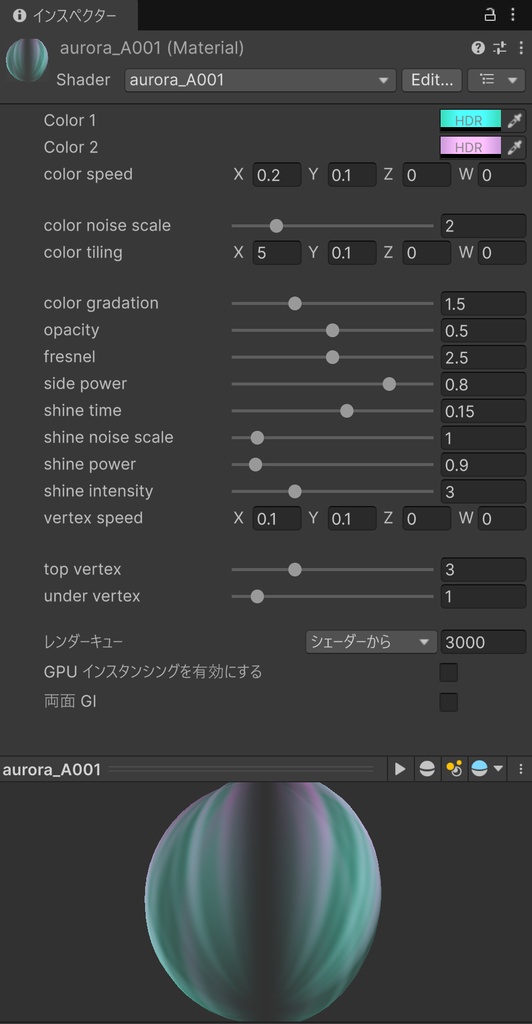Open the material header three-dot menu
Viewport: 532px width, 1024px height.
(x=520, y=48)
